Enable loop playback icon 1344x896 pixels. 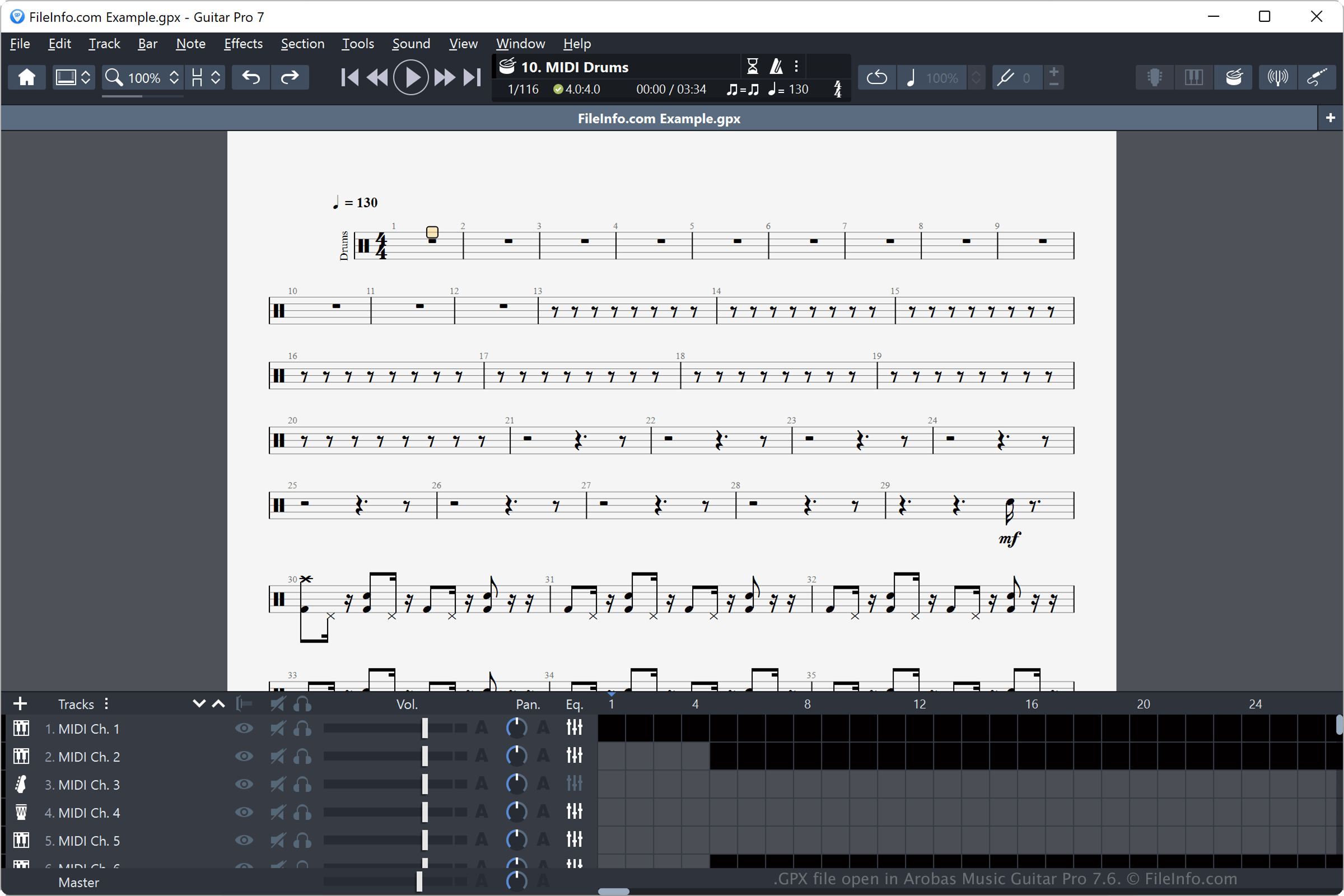coord(876,77)
